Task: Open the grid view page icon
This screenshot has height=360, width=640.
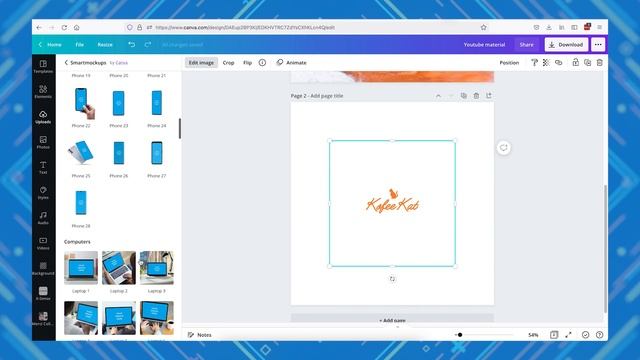Action: [554, 335]
